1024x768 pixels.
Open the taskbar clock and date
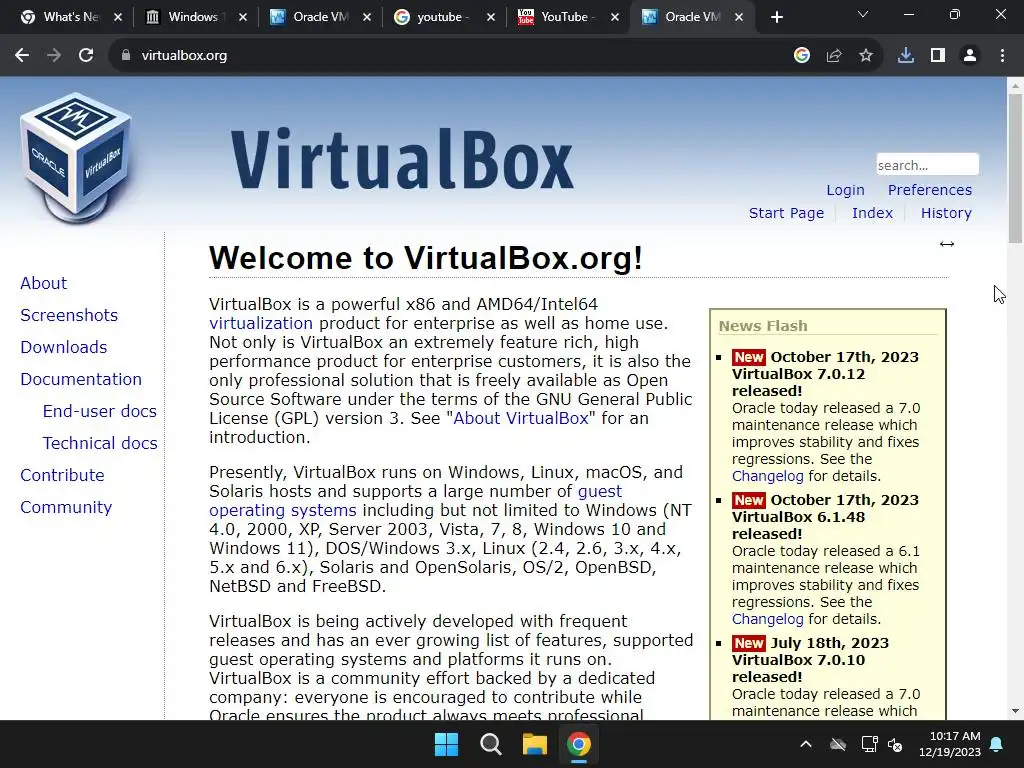950,744
